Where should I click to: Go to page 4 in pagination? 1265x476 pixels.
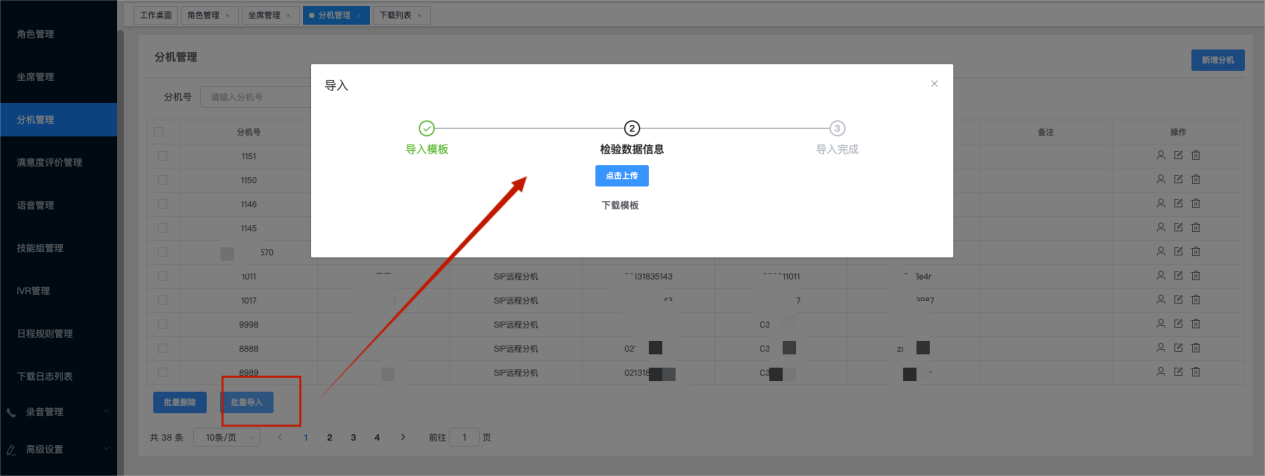[x=377, y=437]
